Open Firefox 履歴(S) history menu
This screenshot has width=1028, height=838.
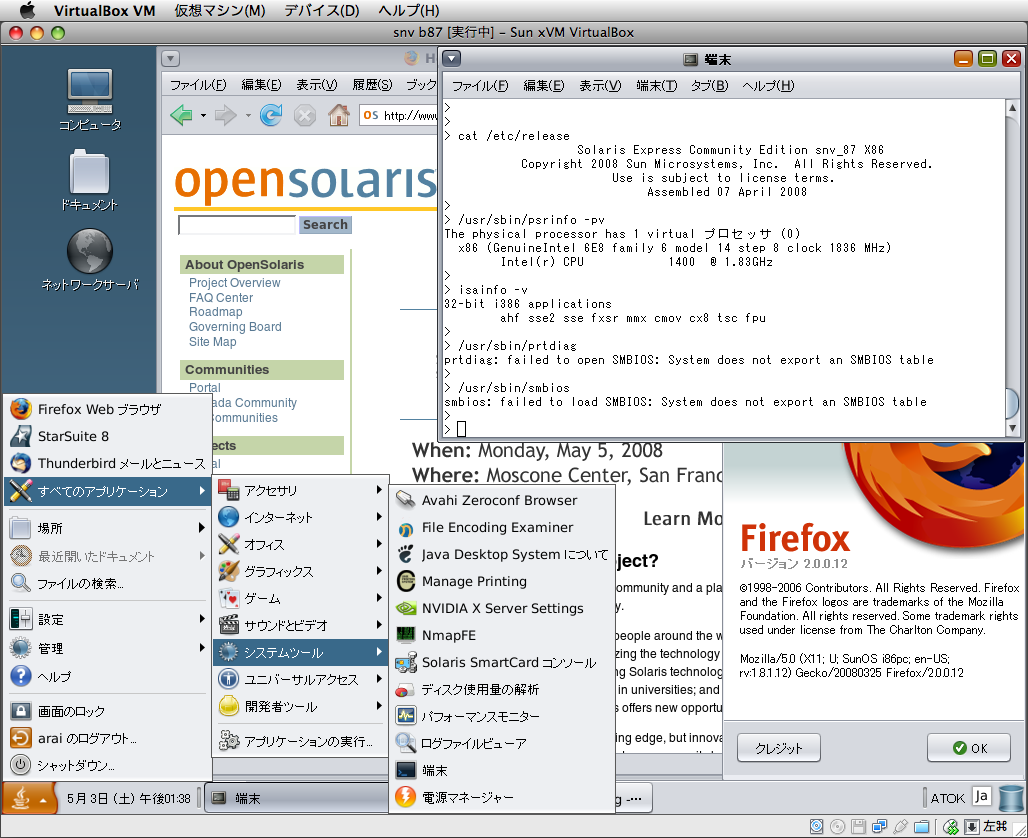(x=372, y=85)
